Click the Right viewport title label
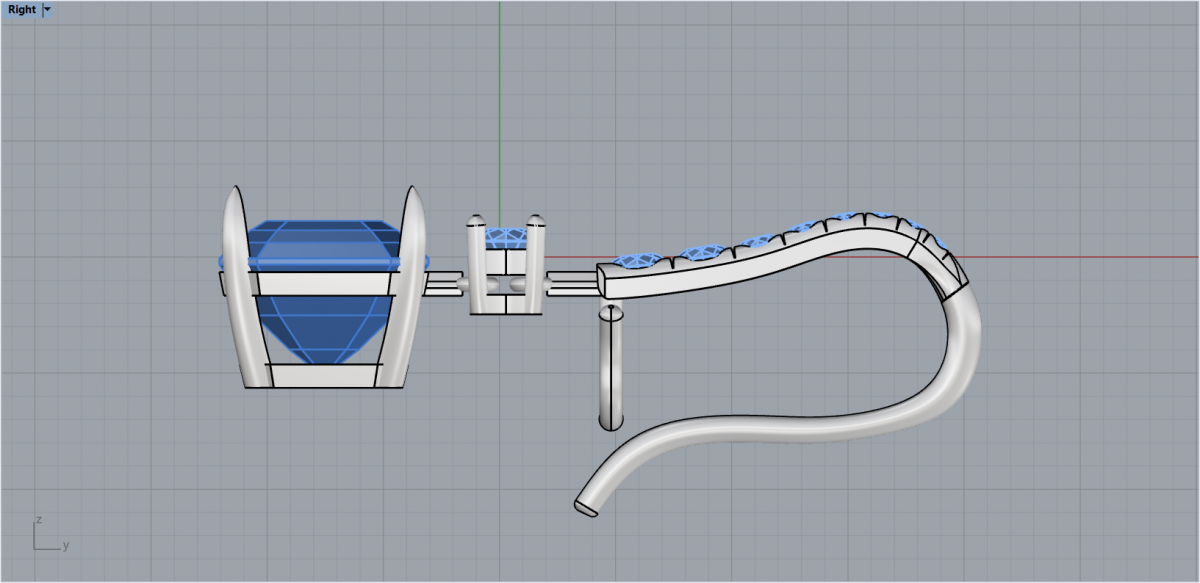This screenshot has height=583, width=1200. coord(21,10)
